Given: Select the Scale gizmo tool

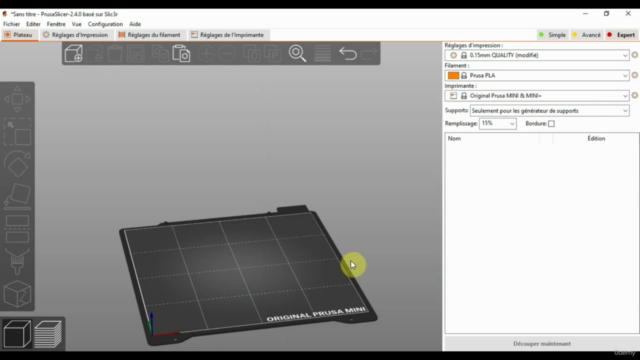Looking at the screenshot, I should [17, 132].
